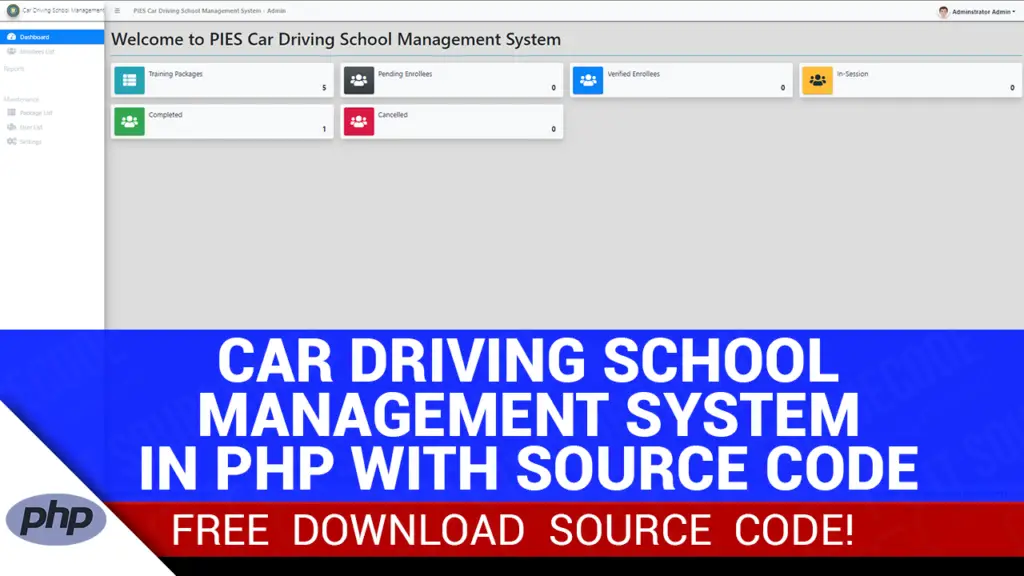Select Dashboard in the sidebar menu
1024x576 pixels.
pos(33,36)
